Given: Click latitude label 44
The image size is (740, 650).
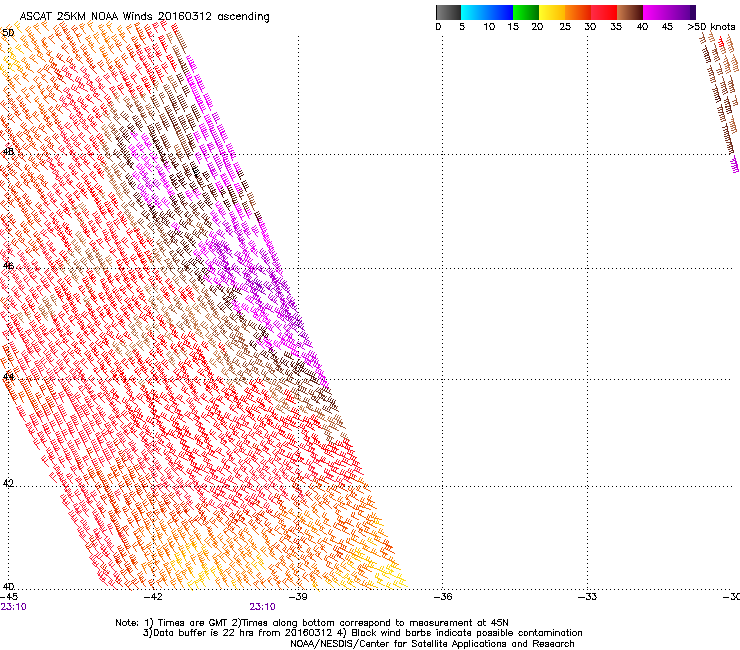Looking at the screenshot, I should (x=8, y=377).
